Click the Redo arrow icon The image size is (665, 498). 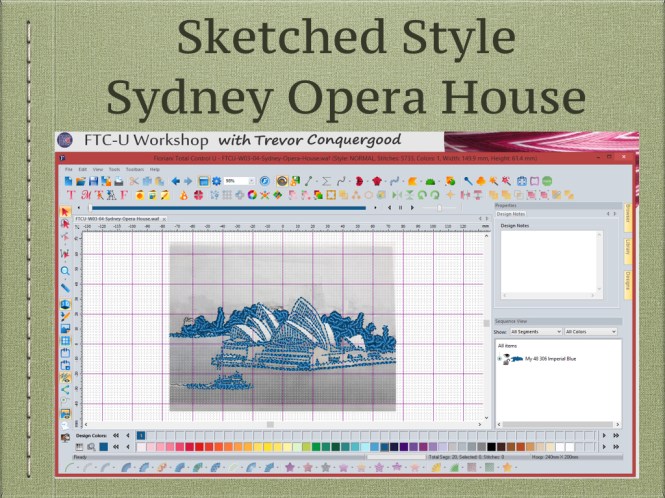coord(188,181)
